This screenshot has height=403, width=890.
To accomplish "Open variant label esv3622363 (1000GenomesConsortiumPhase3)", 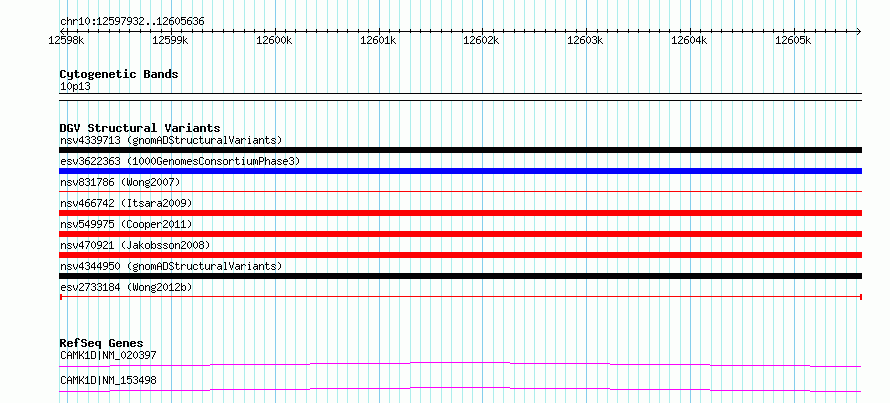I will click(179, 161).
